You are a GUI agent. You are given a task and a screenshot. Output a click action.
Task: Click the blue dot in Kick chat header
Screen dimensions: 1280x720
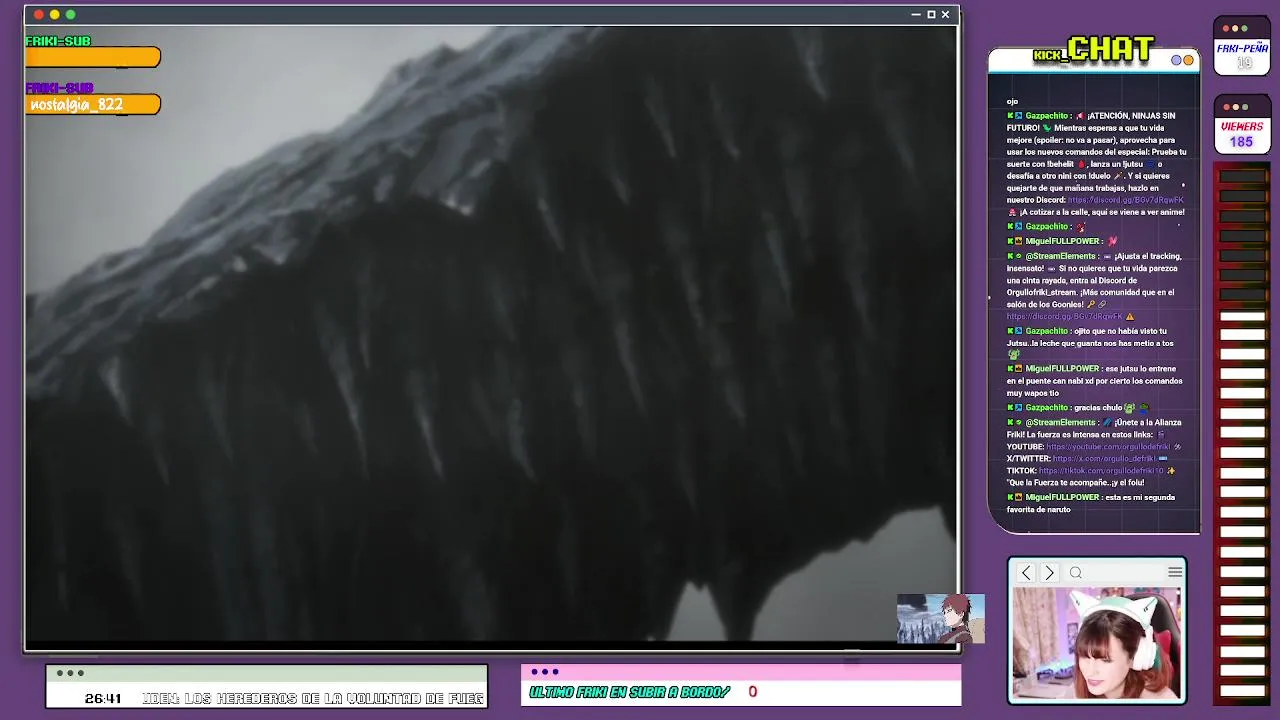point(1177,60)
